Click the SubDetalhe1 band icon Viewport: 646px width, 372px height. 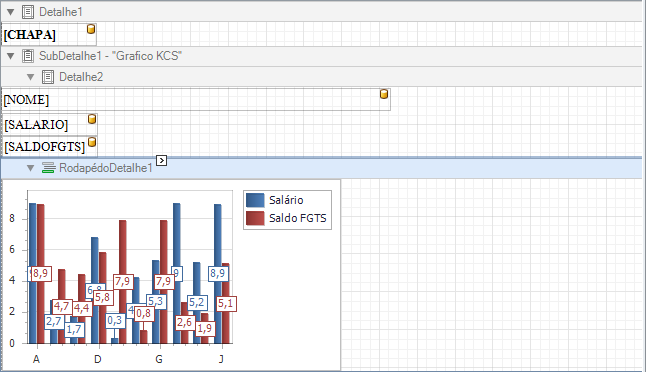(28, 56)
